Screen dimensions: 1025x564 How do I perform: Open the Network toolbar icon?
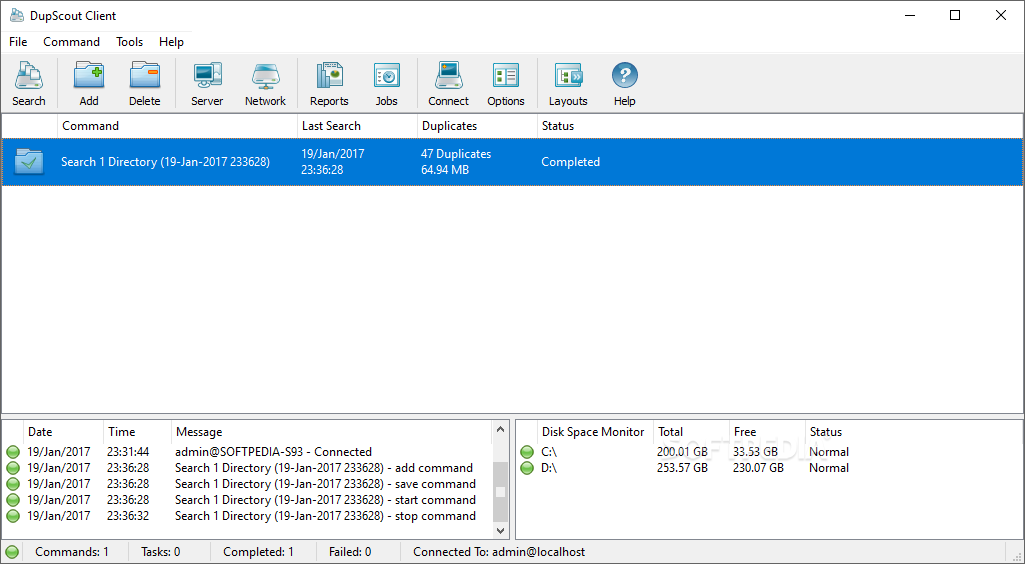265,75
